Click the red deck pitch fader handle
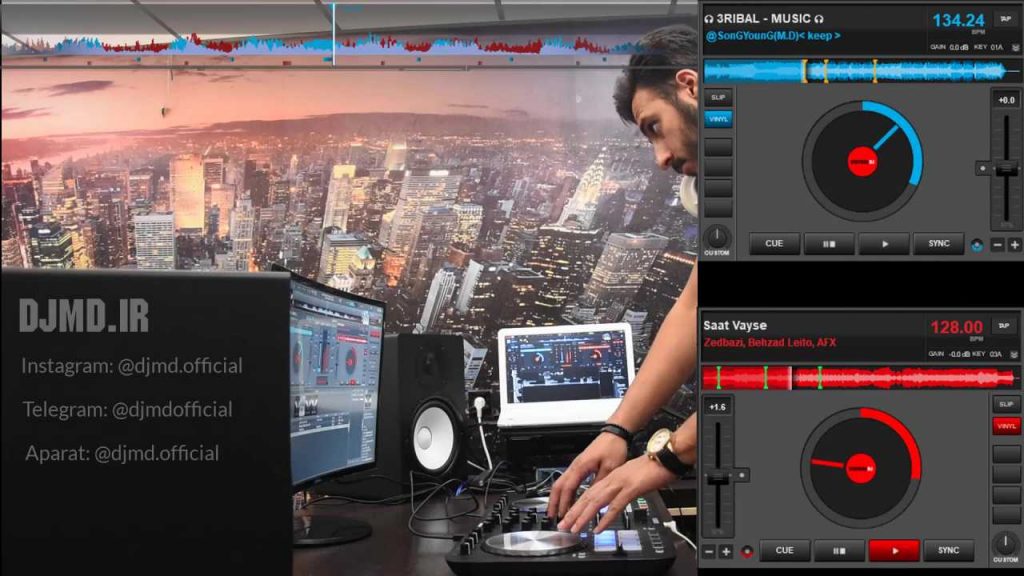The image size is (1024, 576). [718, 478]
